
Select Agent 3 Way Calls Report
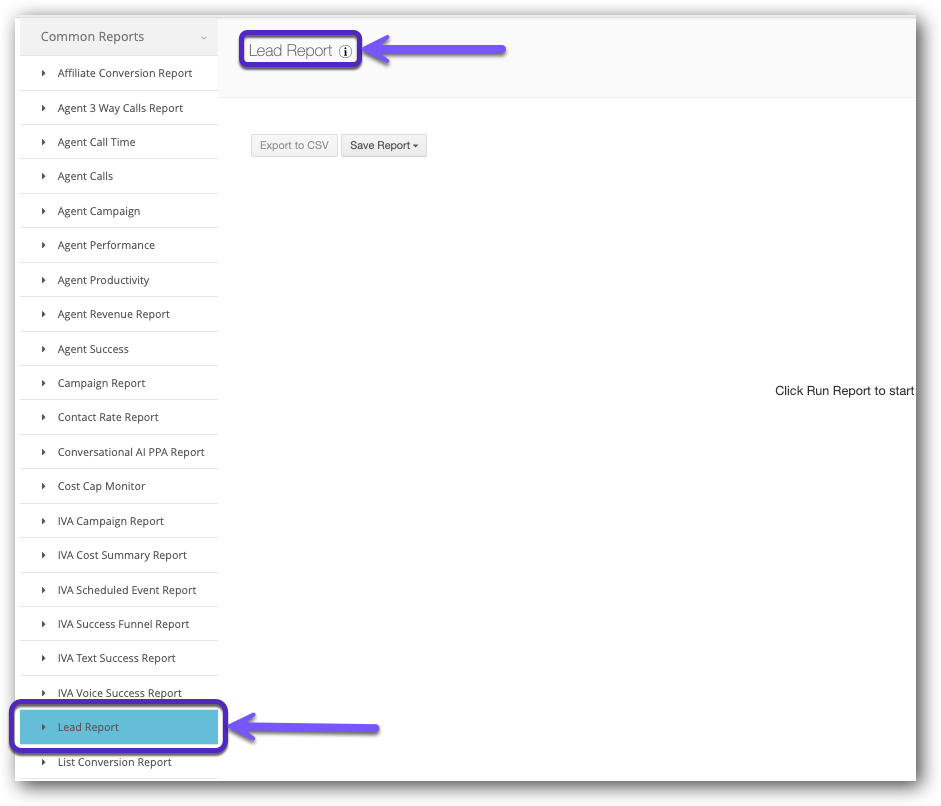pos(120,108)
